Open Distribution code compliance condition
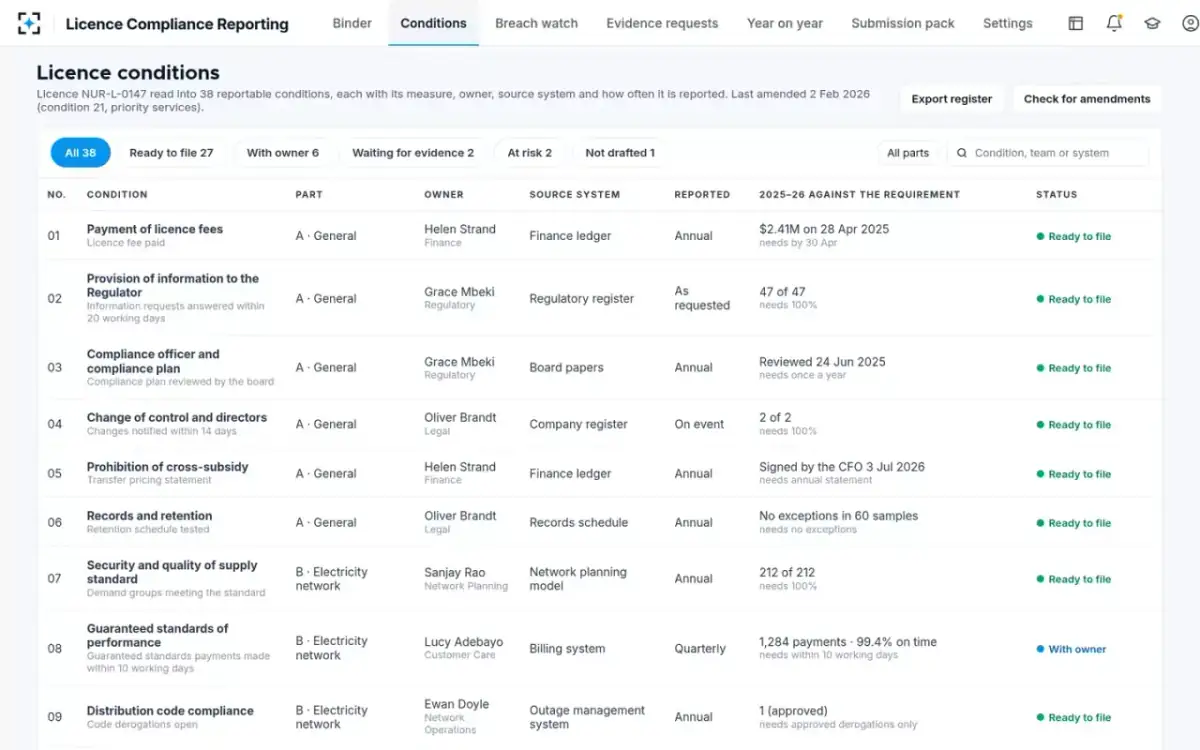The width and height of the screenshot is (1200, 750). (x=170, y=710)
